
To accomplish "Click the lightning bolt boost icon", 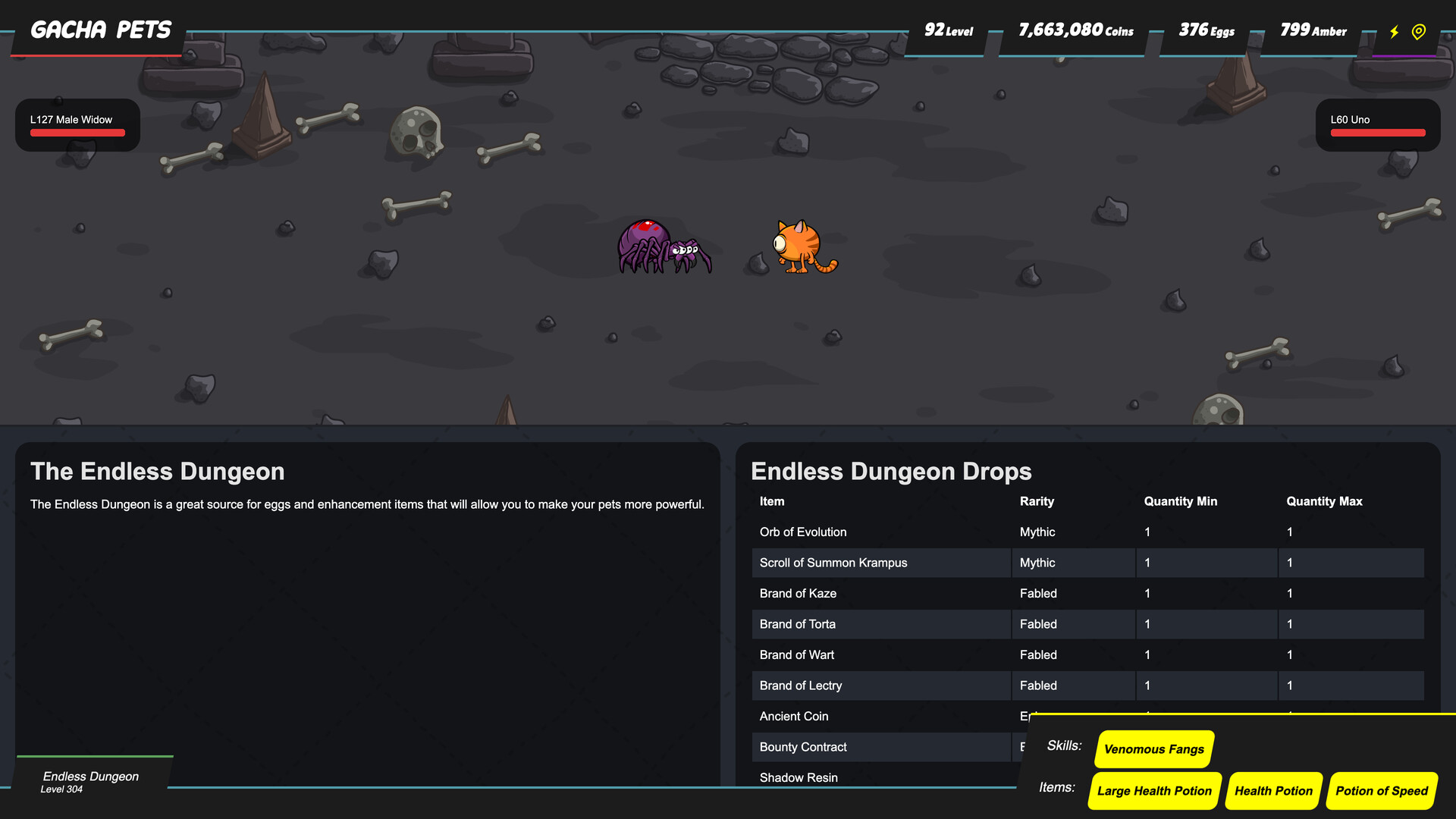I will (1395, 32).
